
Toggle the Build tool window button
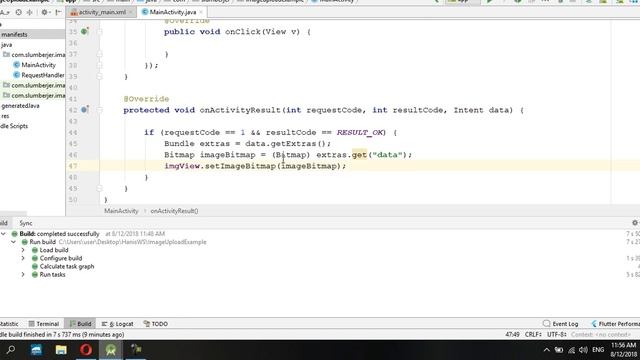pos(80,324)
